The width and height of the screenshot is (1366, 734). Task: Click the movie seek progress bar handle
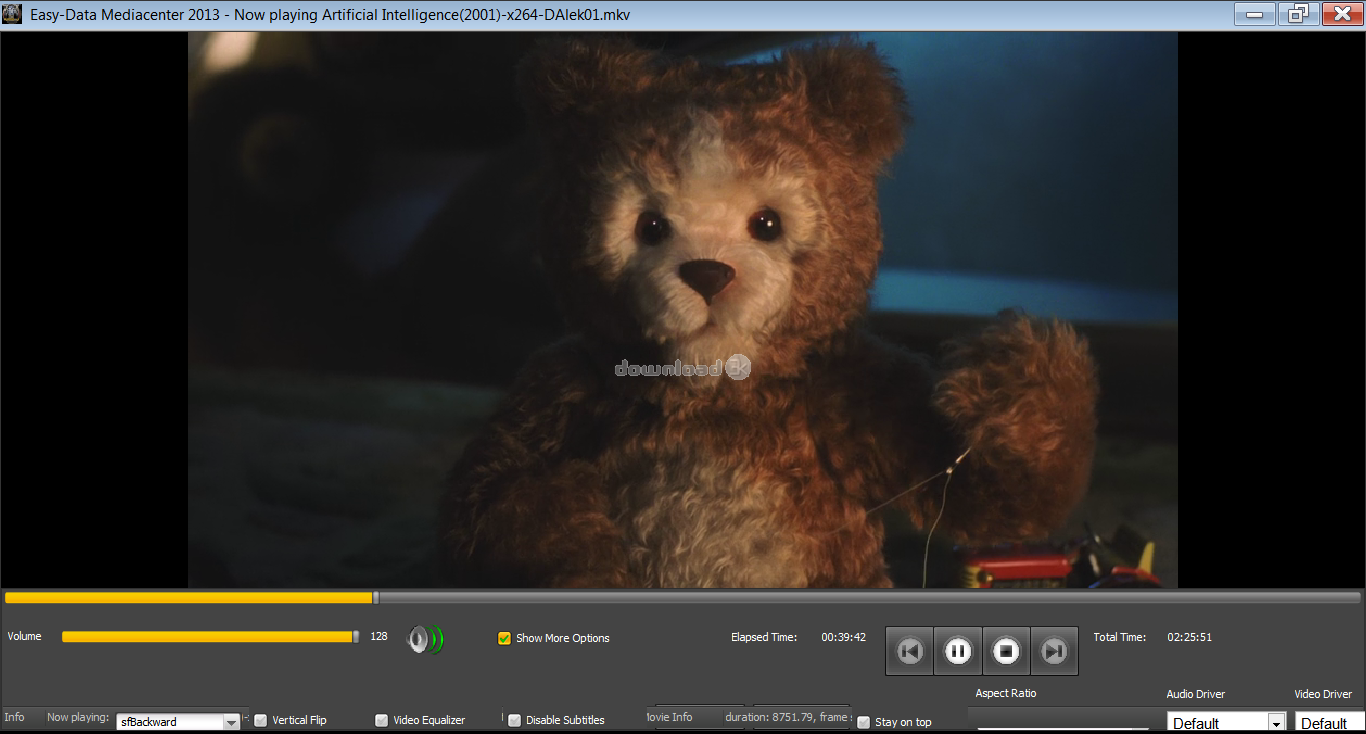click(x=375, y=597)
